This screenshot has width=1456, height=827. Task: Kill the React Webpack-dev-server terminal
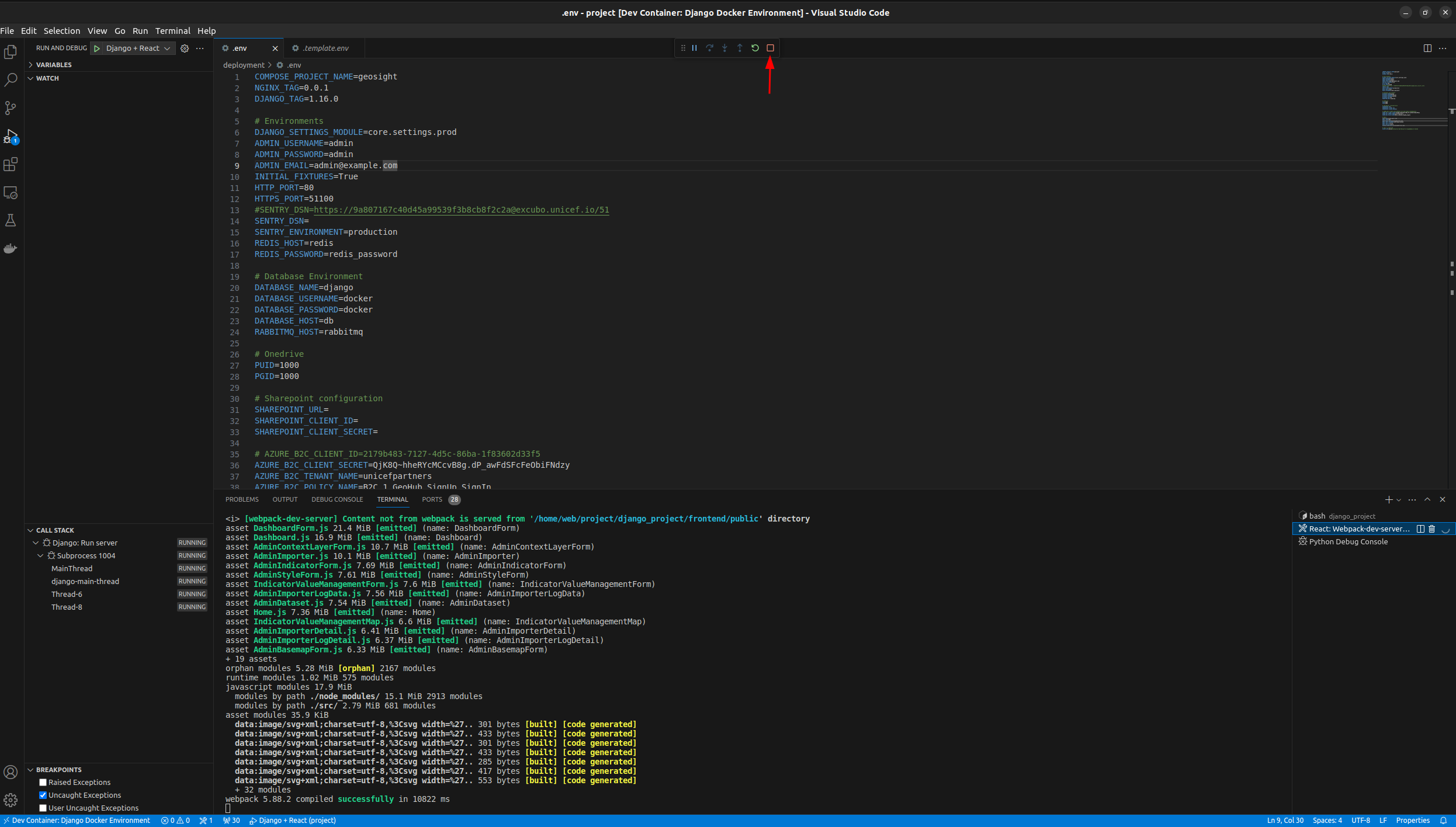(1431, 529)
